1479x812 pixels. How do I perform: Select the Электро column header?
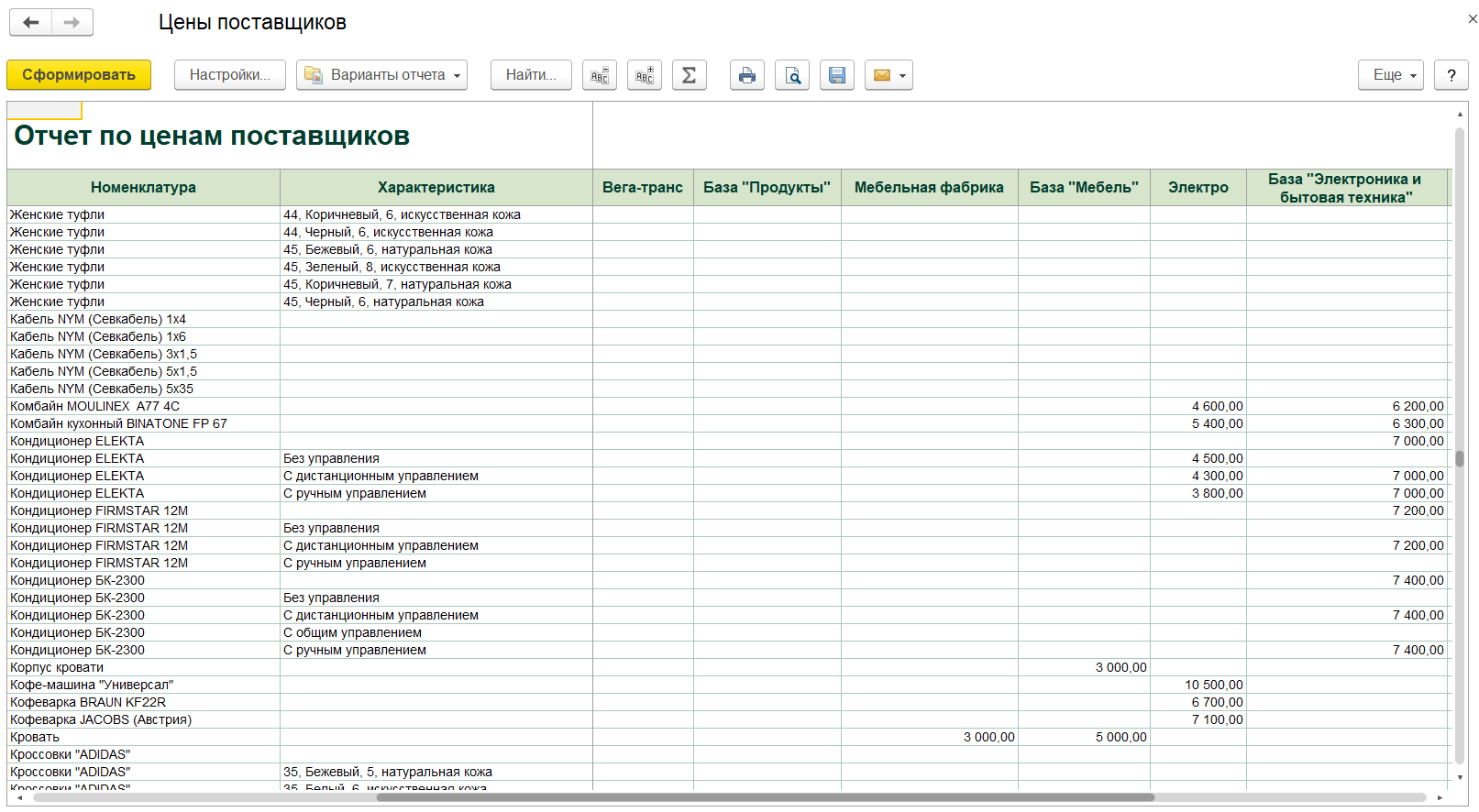1198,188
